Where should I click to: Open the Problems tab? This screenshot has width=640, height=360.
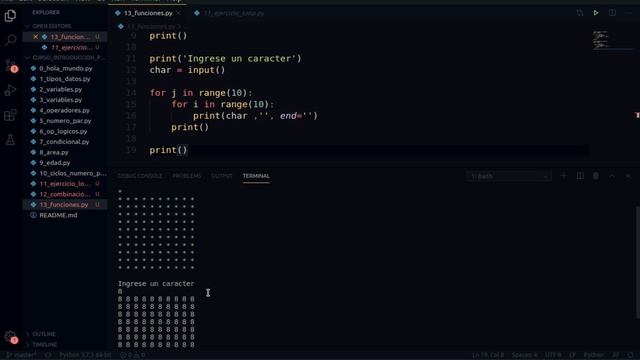point(187,176)
